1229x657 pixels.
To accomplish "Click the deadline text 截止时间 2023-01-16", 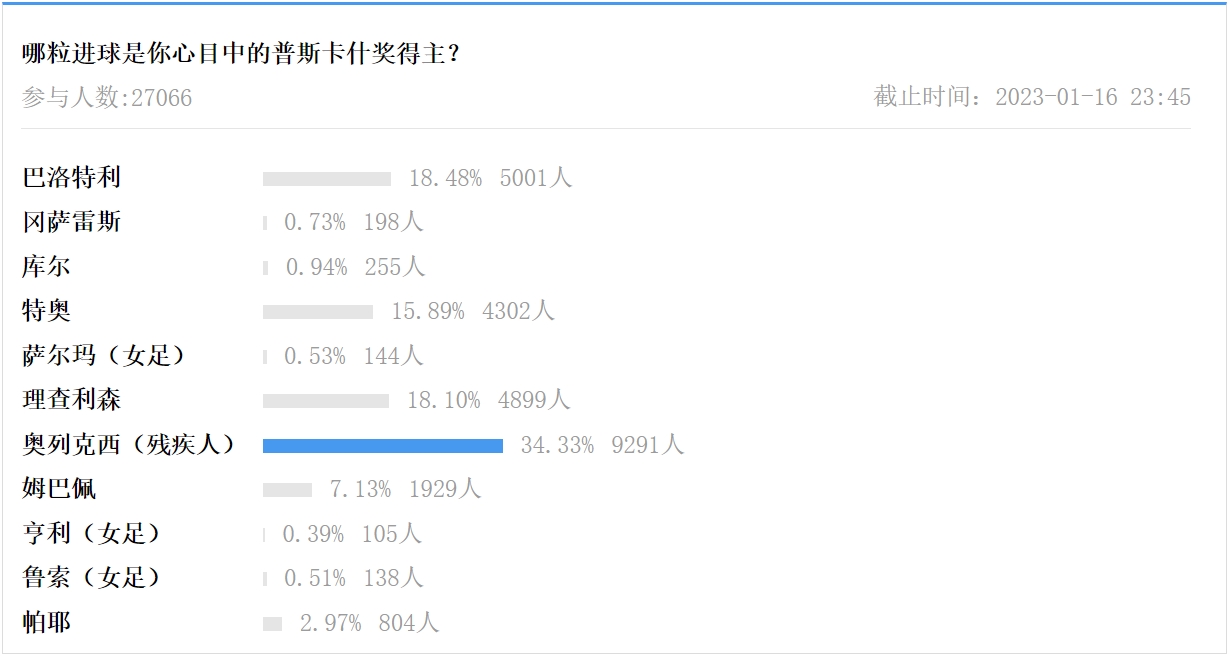I will (x=1032, y=97).
